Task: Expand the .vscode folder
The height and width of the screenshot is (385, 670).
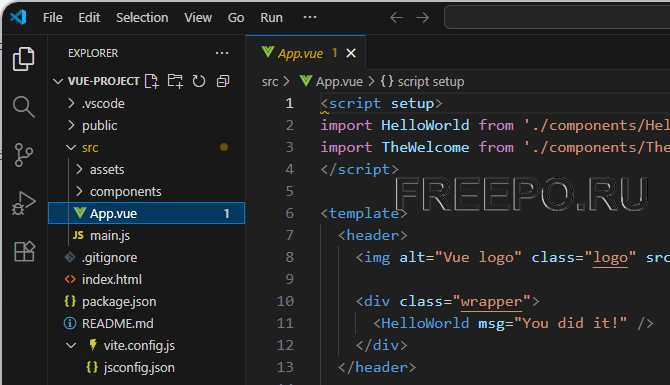Action: (x=71, y=103)
